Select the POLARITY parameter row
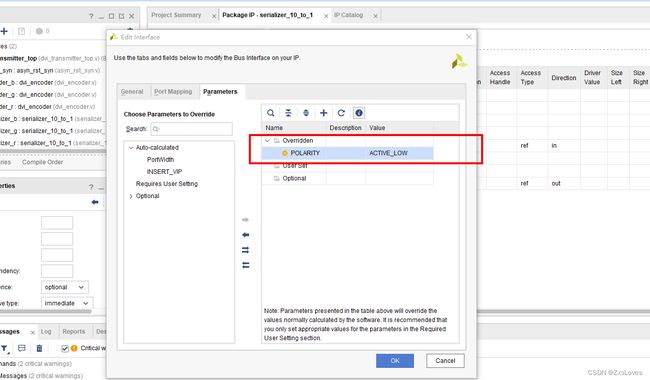Screen dimensions: 650x380 coord(347,153)
